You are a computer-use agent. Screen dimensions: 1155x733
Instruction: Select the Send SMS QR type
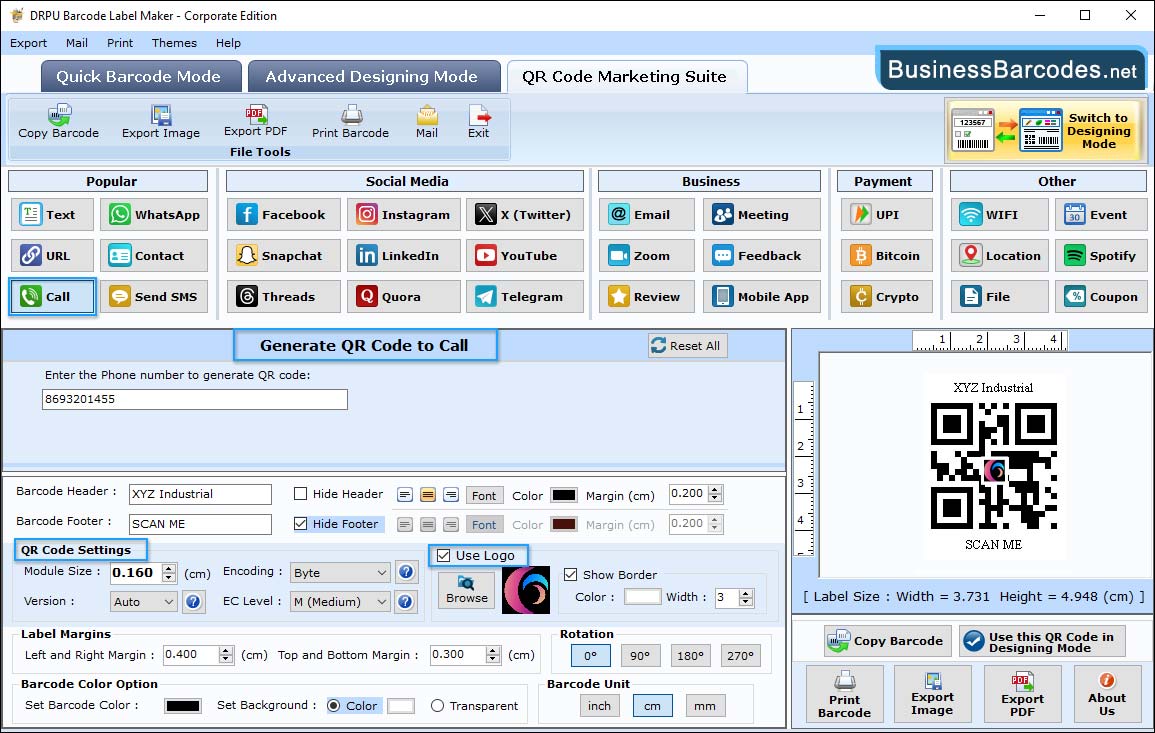point(154,297)
